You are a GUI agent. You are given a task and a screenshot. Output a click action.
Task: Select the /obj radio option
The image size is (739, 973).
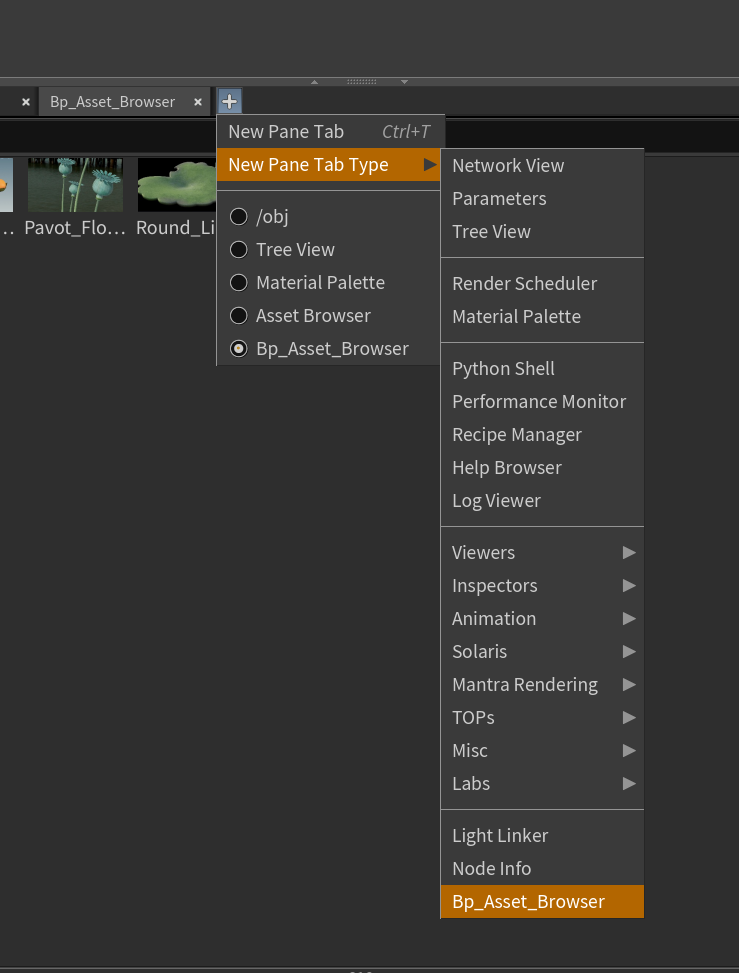click(239, 217)
